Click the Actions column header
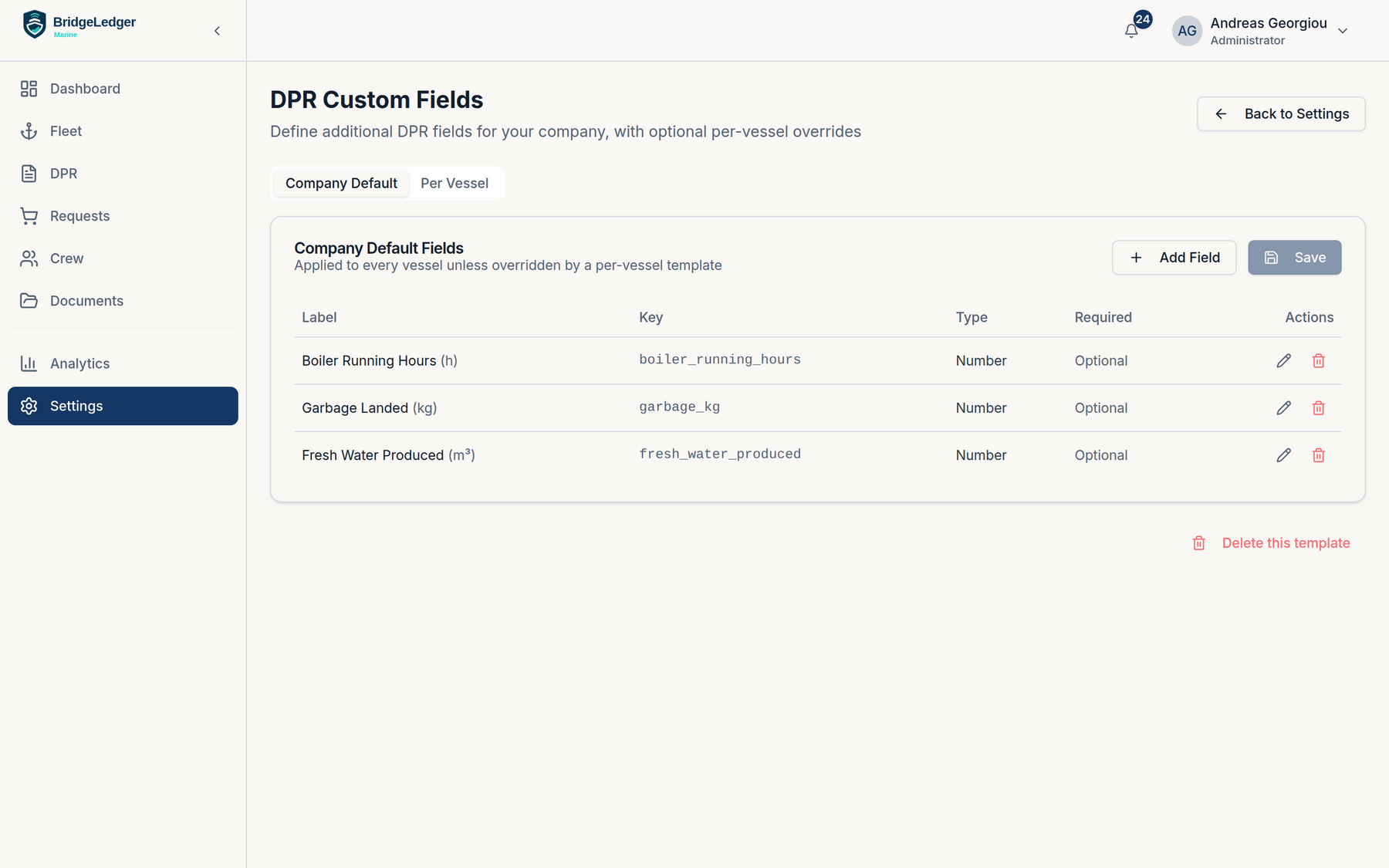Screen dimensions: 1389x868 [1309, 317]
